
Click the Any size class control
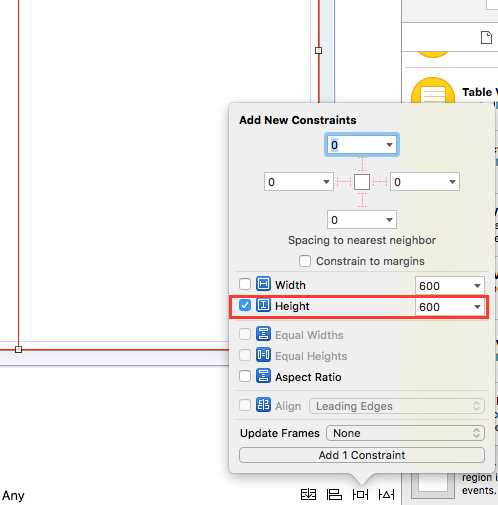pyautogui.click(x=13, y=495)
